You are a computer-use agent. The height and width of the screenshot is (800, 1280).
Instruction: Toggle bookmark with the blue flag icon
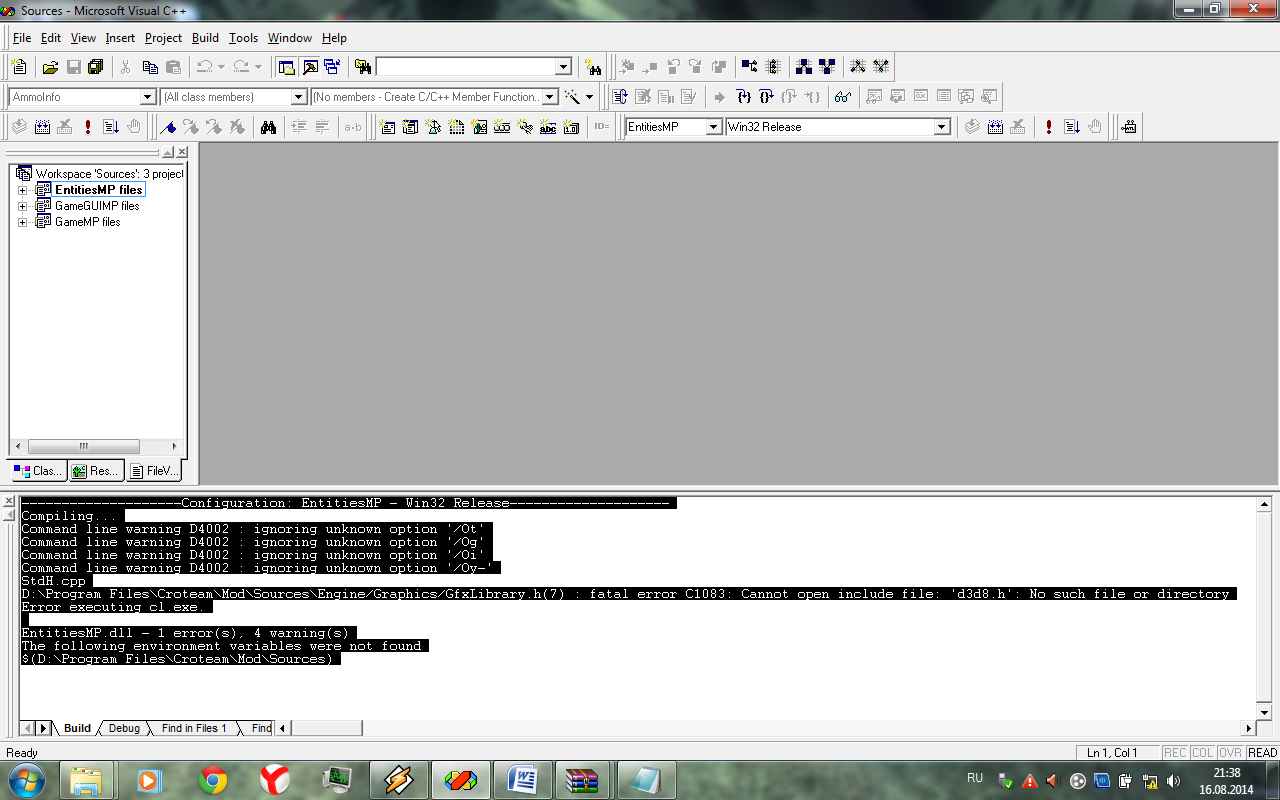168,127
